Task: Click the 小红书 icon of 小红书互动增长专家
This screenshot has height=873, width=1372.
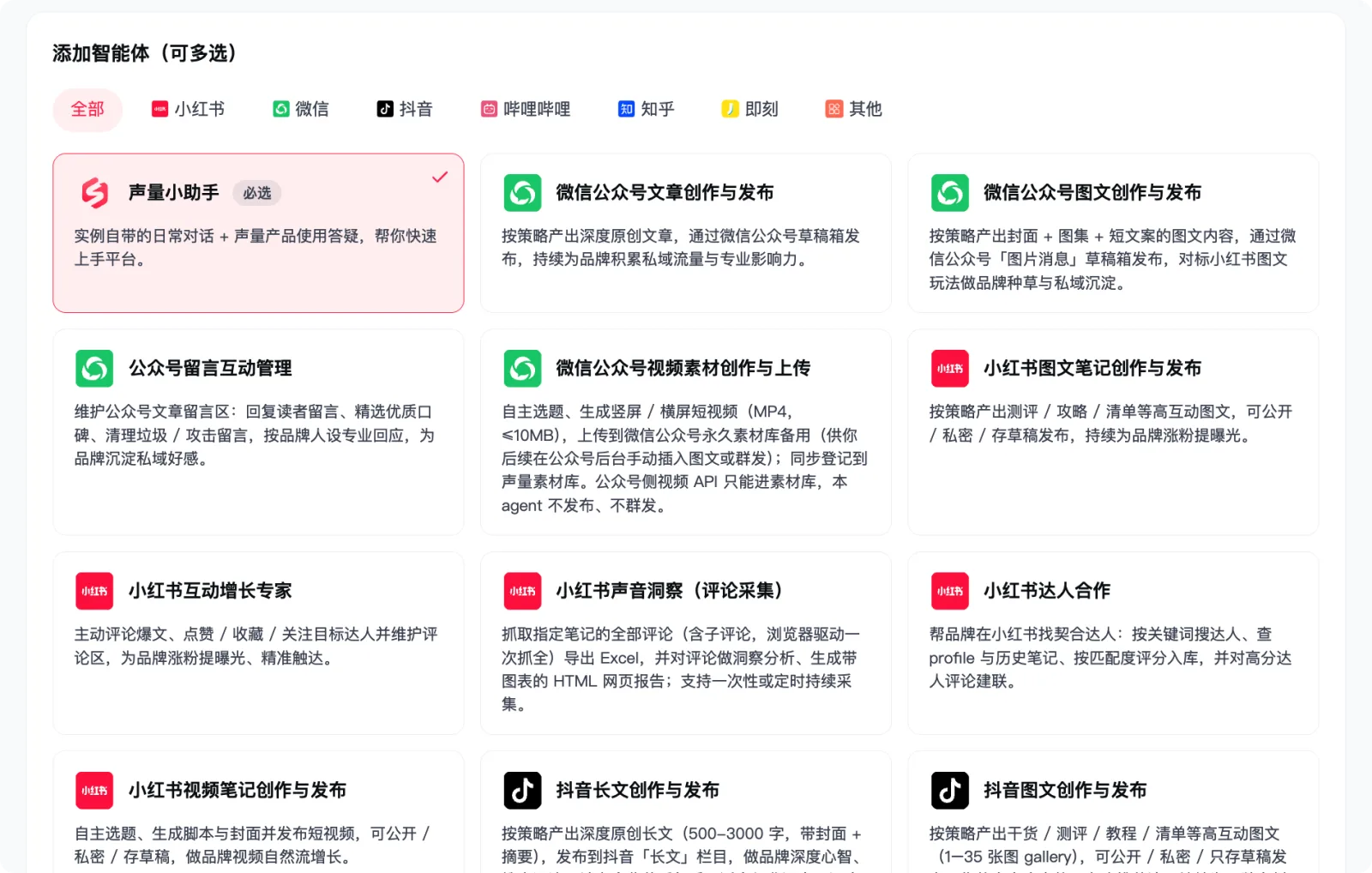Action: coord(94,591)
